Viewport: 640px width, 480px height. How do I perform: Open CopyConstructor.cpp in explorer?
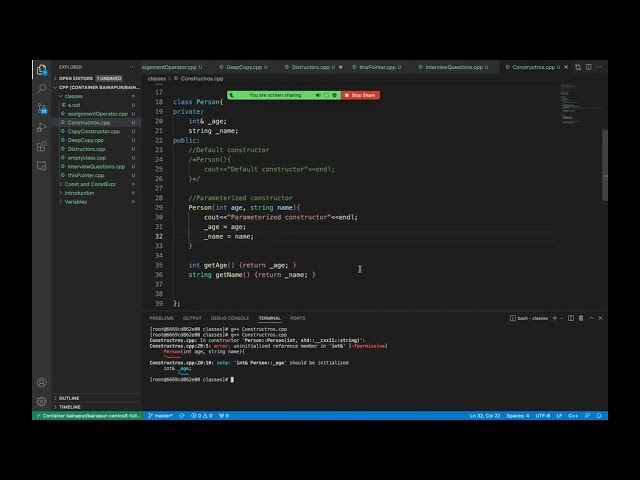tap(97, 131)
